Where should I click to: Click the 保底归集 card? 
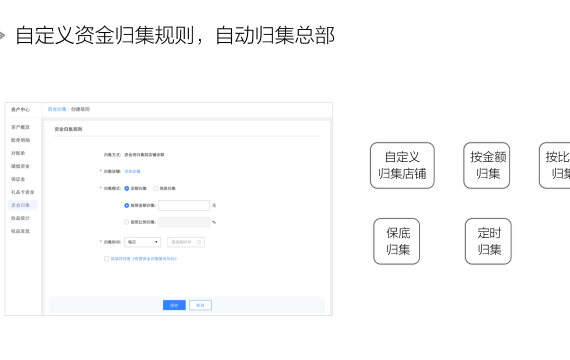(x=397, y=241)
